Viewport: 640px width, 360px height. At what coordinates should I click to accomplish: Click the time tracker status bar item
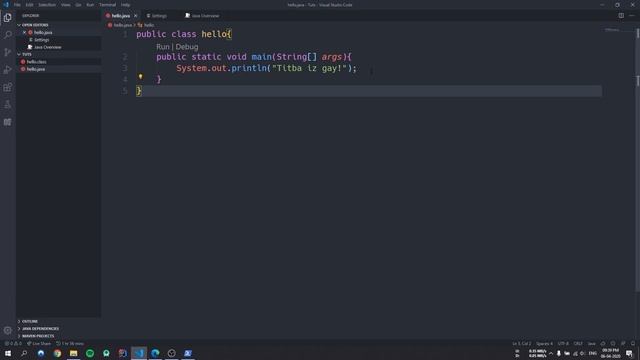click(70, 344)
